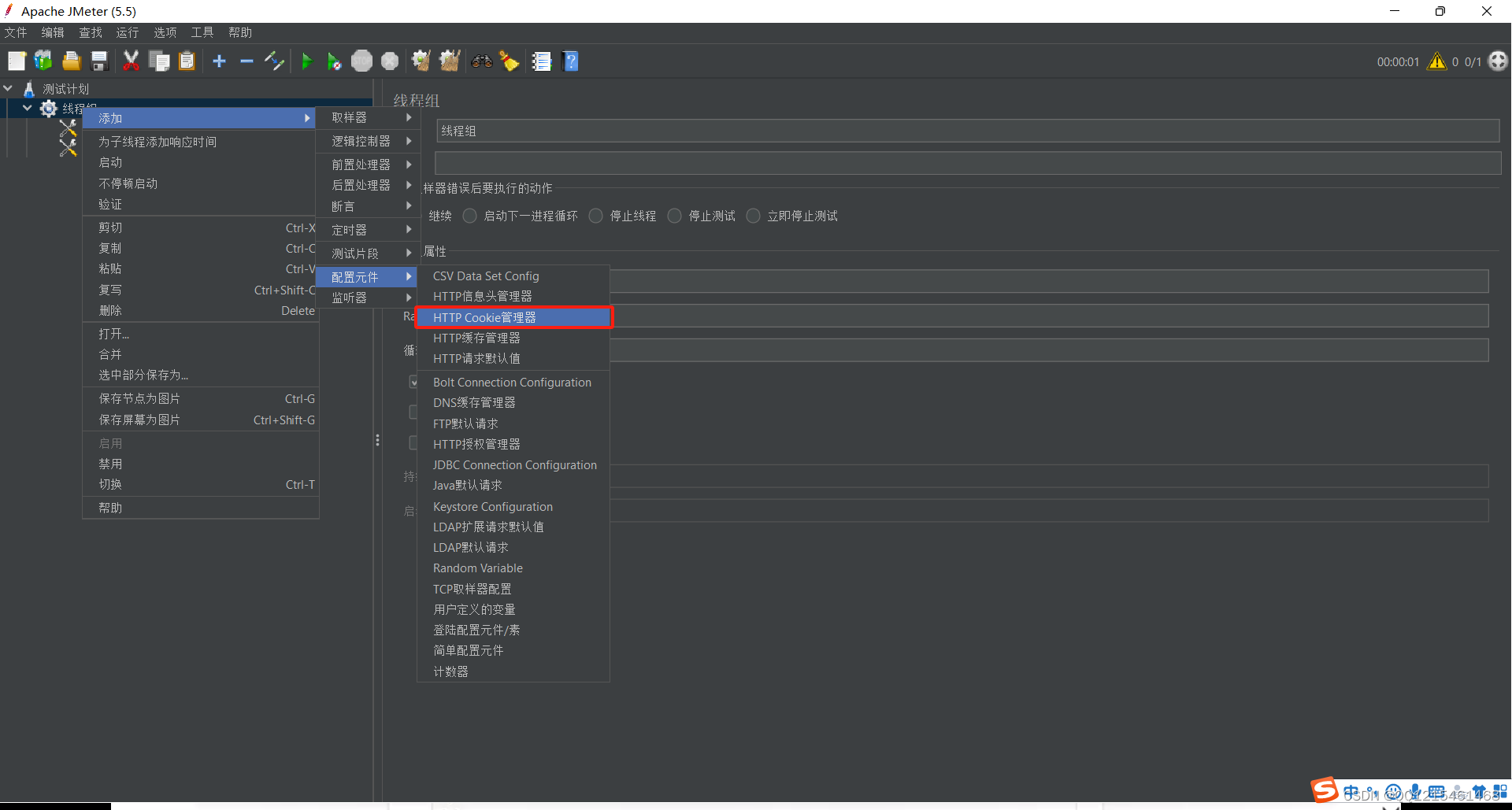
Task: Select 计数器 menu entry
Action: 513,671
